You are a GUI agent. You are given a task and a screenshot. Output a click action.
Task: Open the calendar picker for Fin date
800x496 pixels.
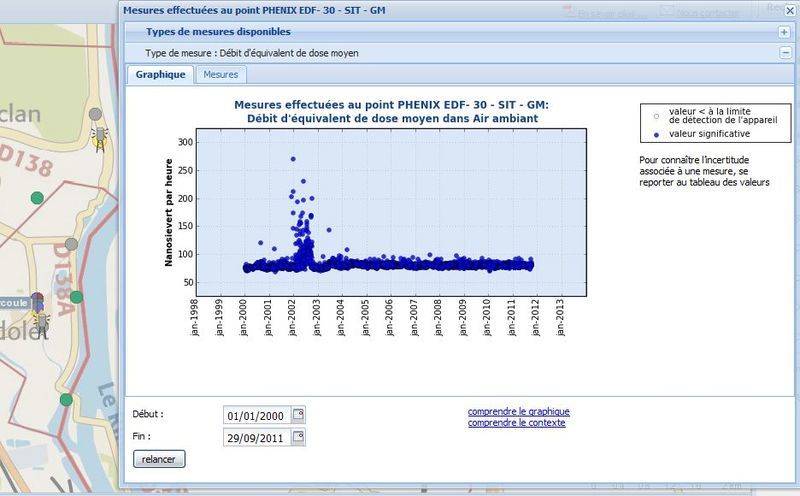298,437
